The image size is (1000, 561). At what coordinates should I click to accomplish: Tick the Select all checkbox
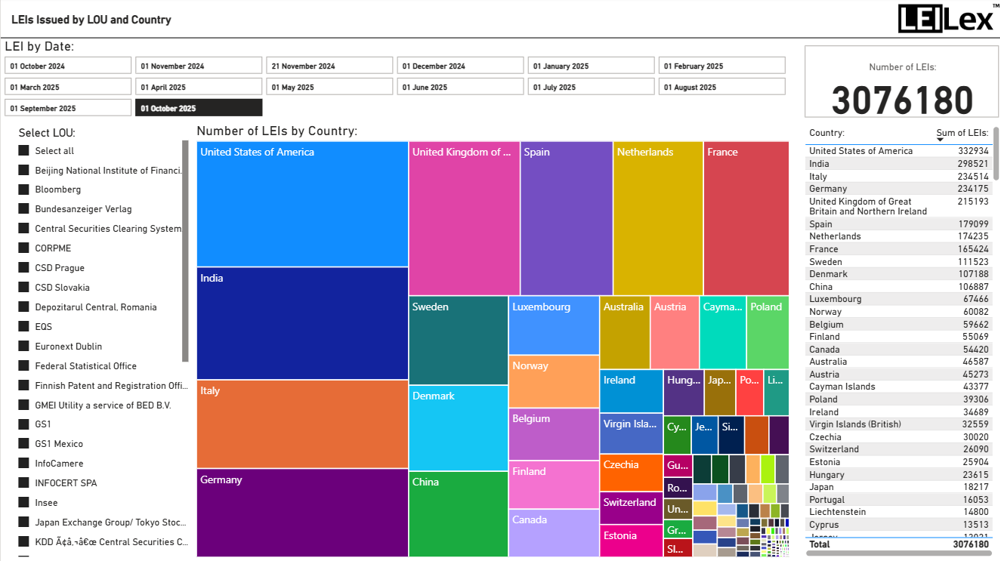[x=24, y=151]
